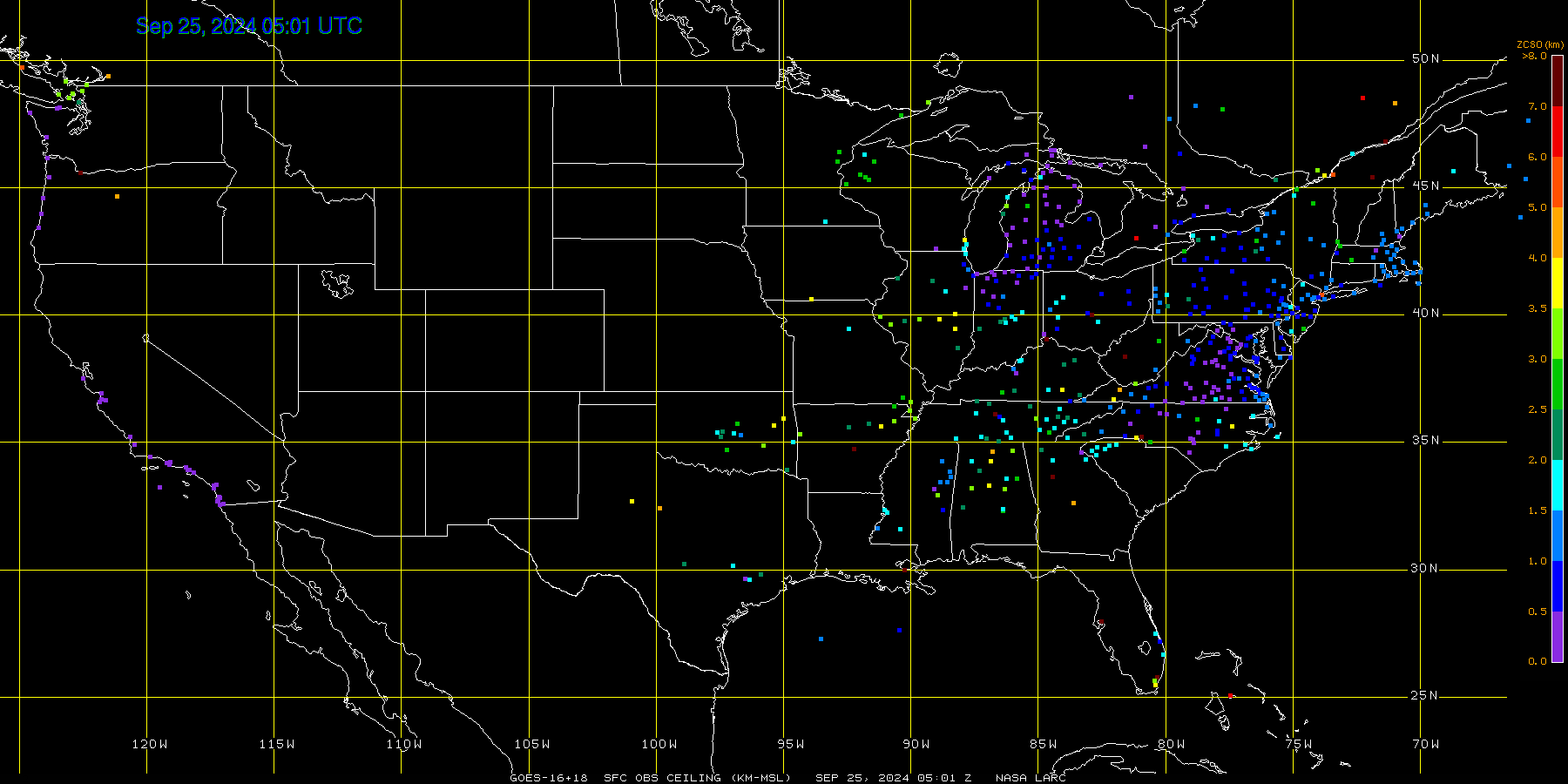The height and width of the screenshot is (784, 1568).
Task: Select the 0.0 colorbar label
Action: [1538, 661]
